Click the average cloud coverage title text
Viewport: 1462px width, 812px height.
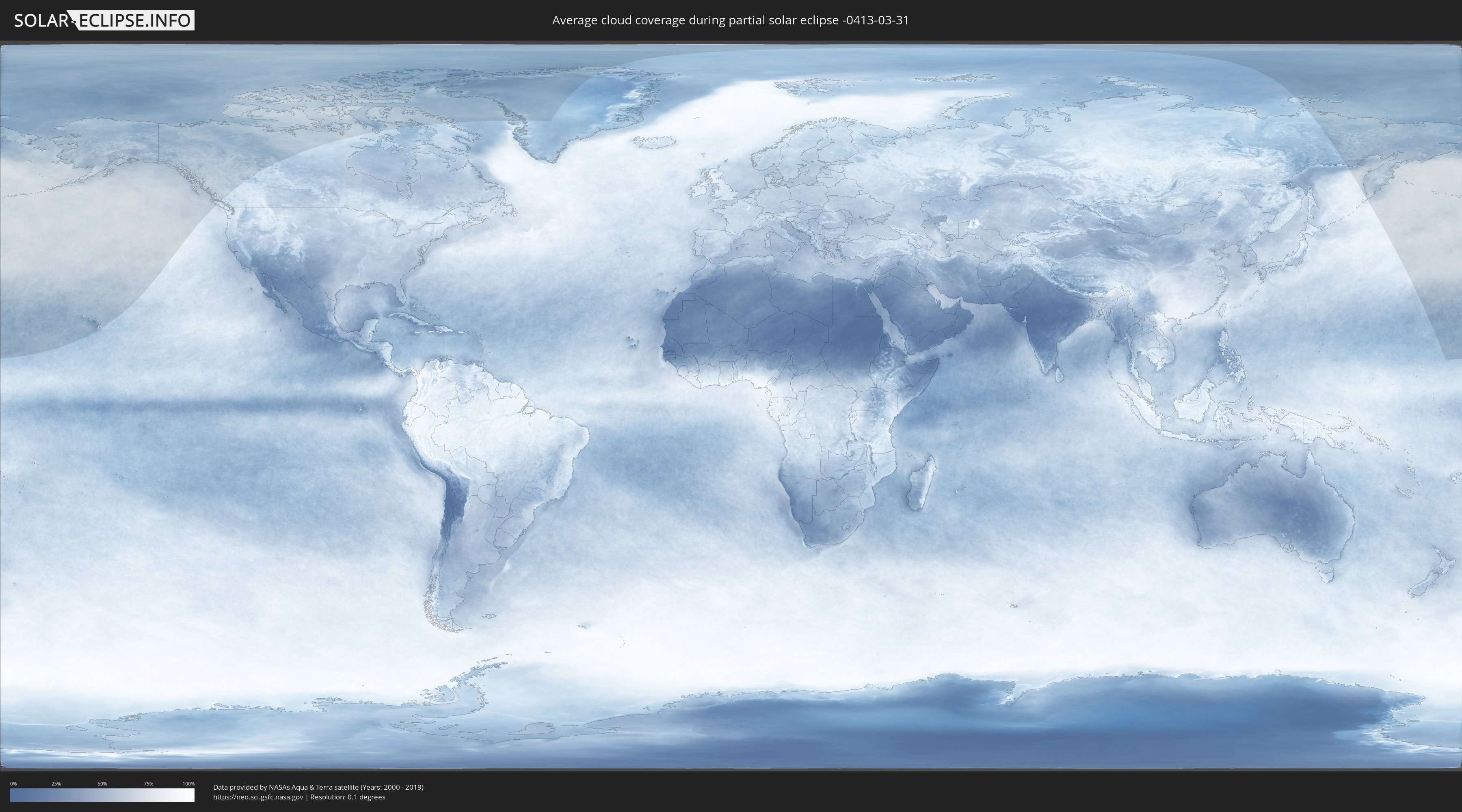(731, 20)
